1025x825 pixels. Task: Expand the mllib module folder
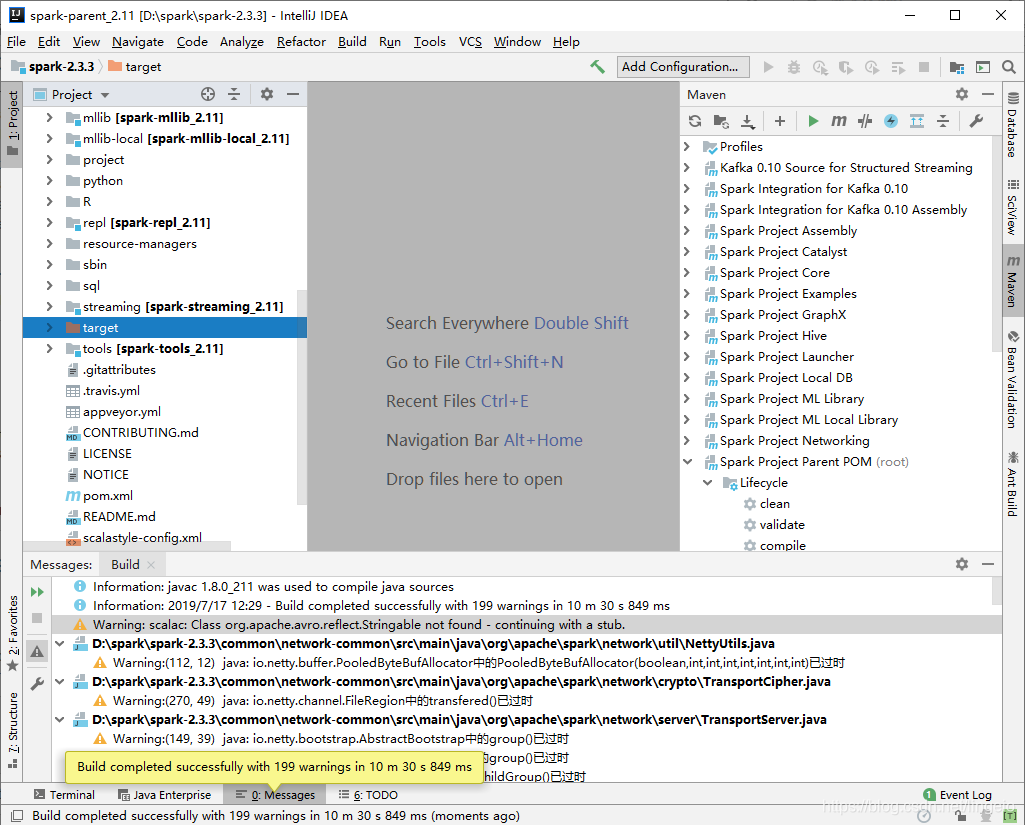coord(49,118)
